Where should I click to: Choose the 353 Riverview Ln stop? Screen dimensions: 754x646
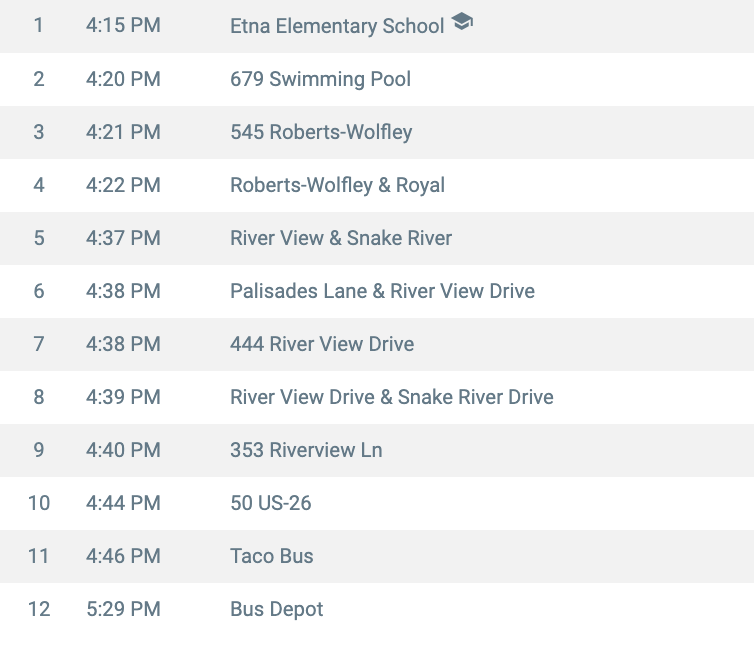click(306, 450)
